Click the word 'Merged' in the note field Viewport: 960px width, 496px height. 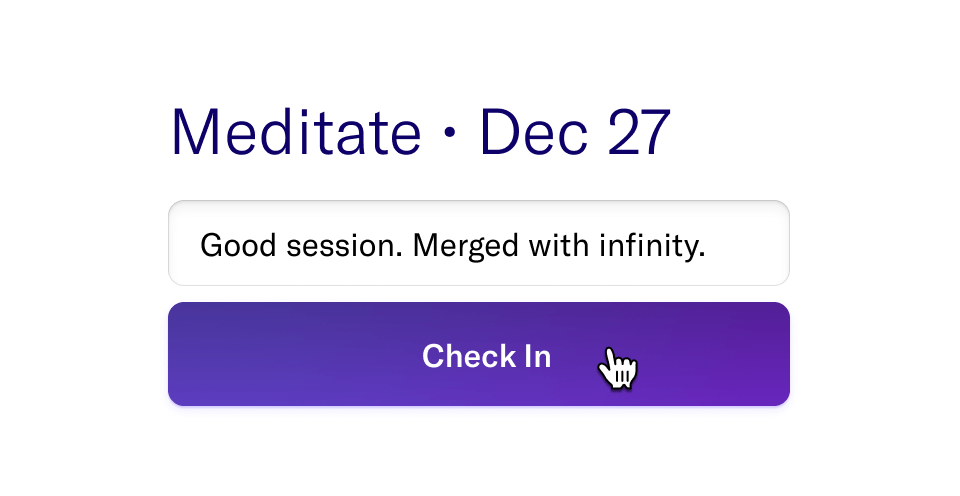pyautogui.click(x=466, y=246)
